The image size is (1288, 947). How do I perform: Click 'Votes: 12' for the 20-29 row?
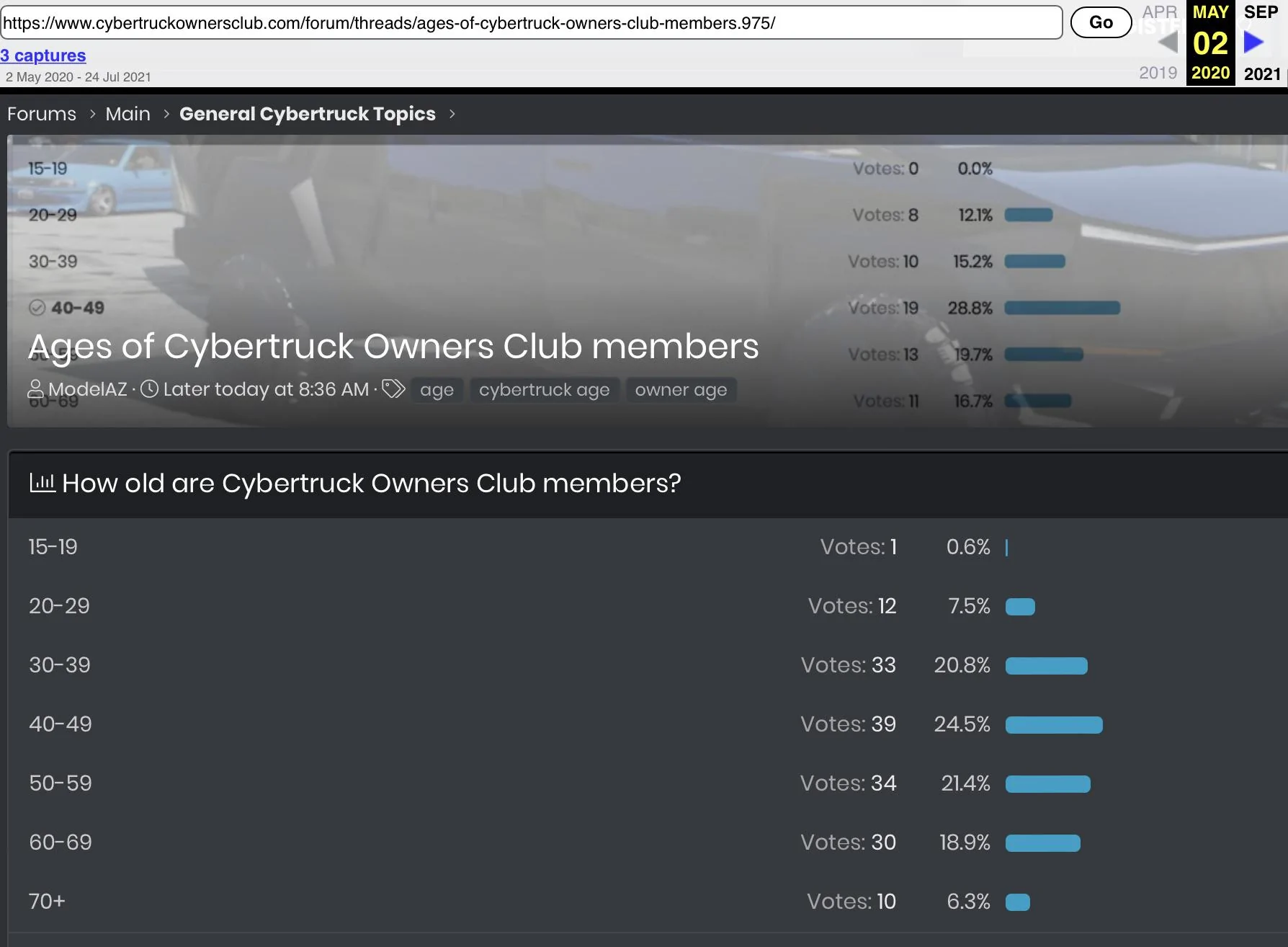tap(852, 606)
